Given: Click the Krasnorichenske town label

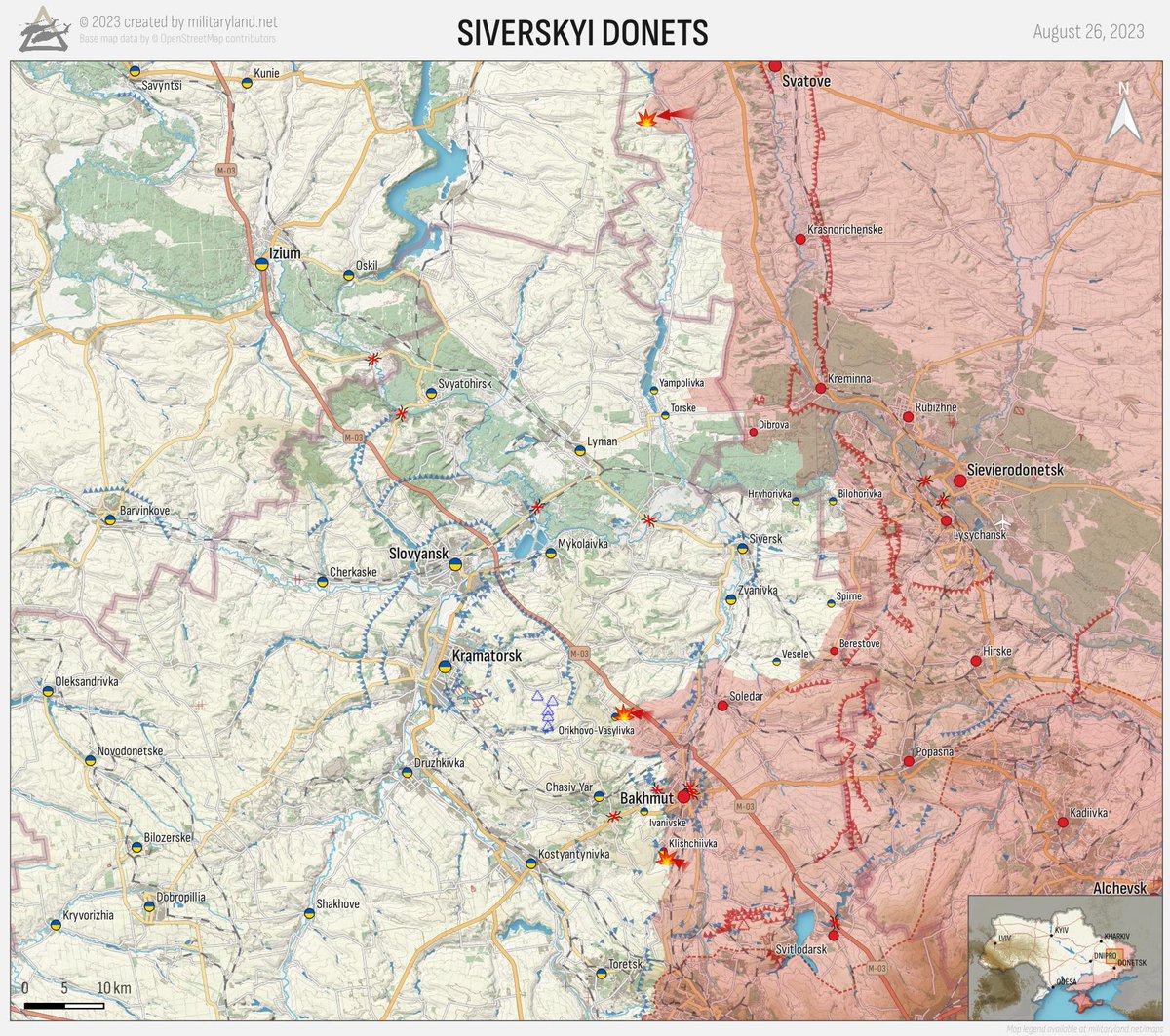Looking at the screenshot, I should pyautogui.click(x=845, y=230).
